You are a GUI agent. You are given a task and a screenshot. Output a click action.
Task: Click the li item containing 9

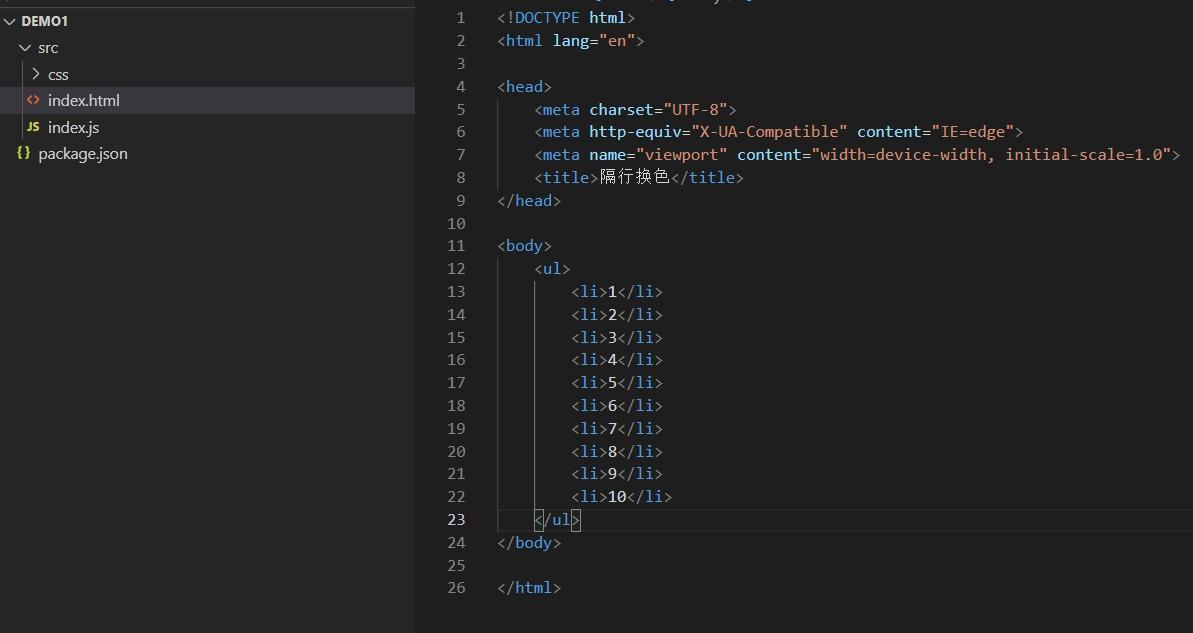tap(616, 473)
